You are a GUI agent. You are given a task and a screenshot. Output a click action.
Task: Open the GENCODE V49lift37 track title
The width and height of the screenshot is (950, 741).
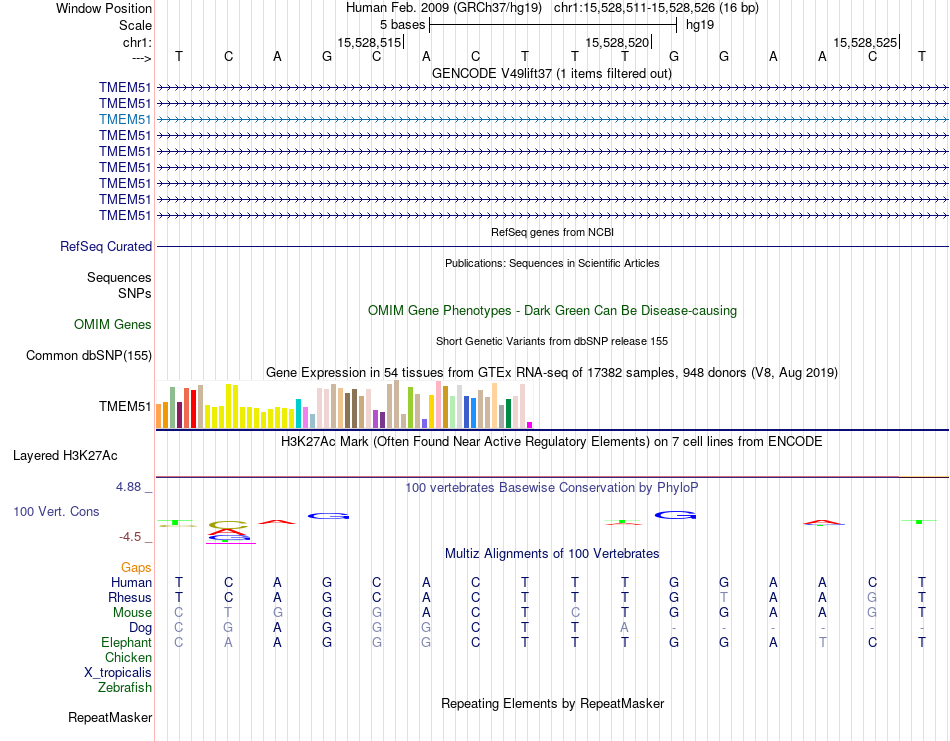[x=551, y=73]
